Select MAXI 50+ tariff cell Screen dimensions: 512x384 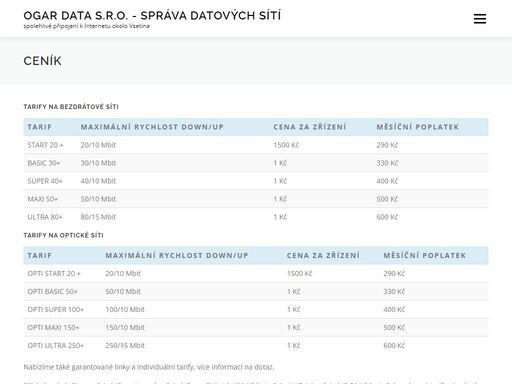coord(43,199)
